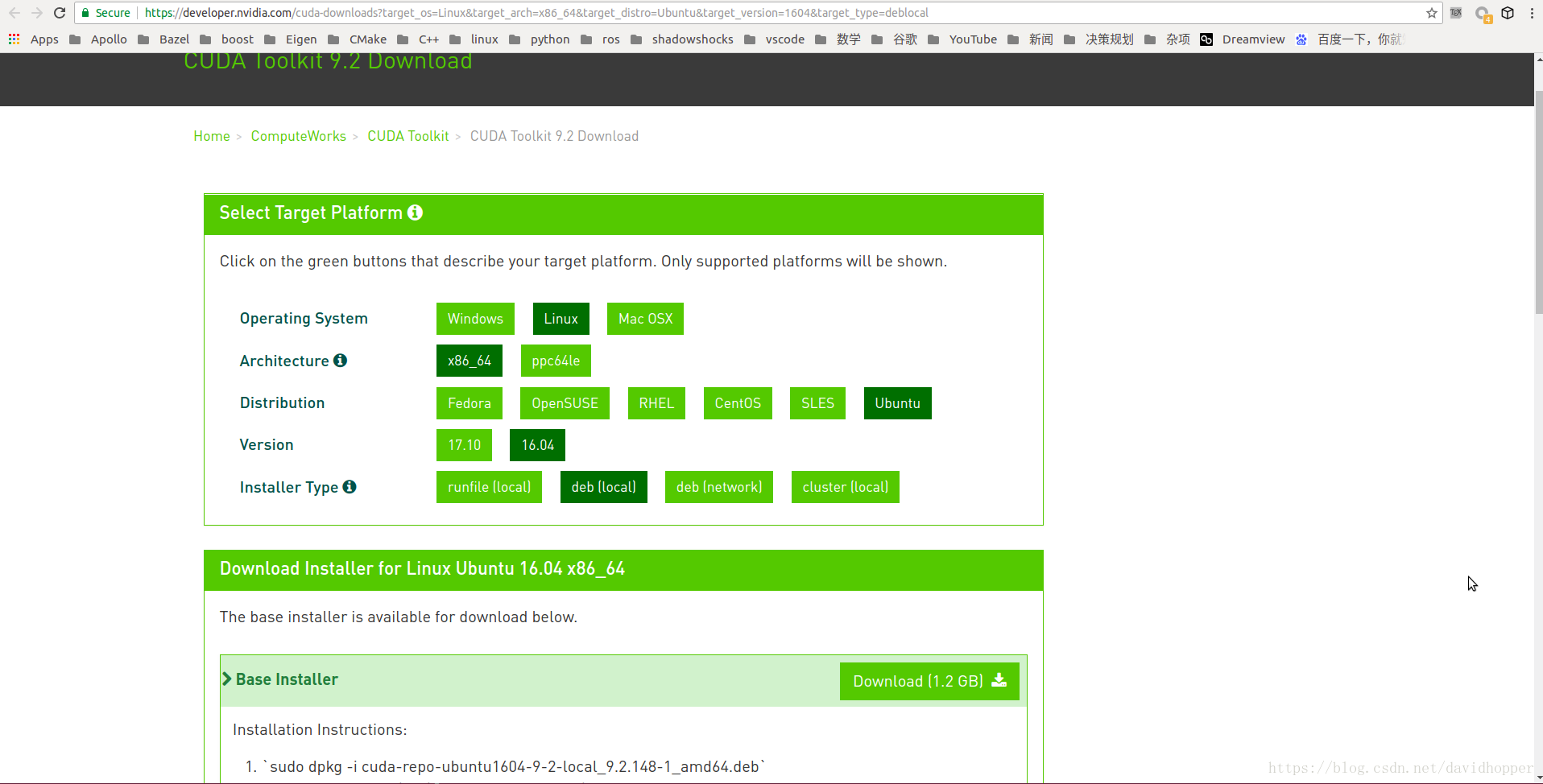Screen dimensions: 1543x784
Task: Open the 新闻 bookmarks folder
Action: click(1030, 39)
